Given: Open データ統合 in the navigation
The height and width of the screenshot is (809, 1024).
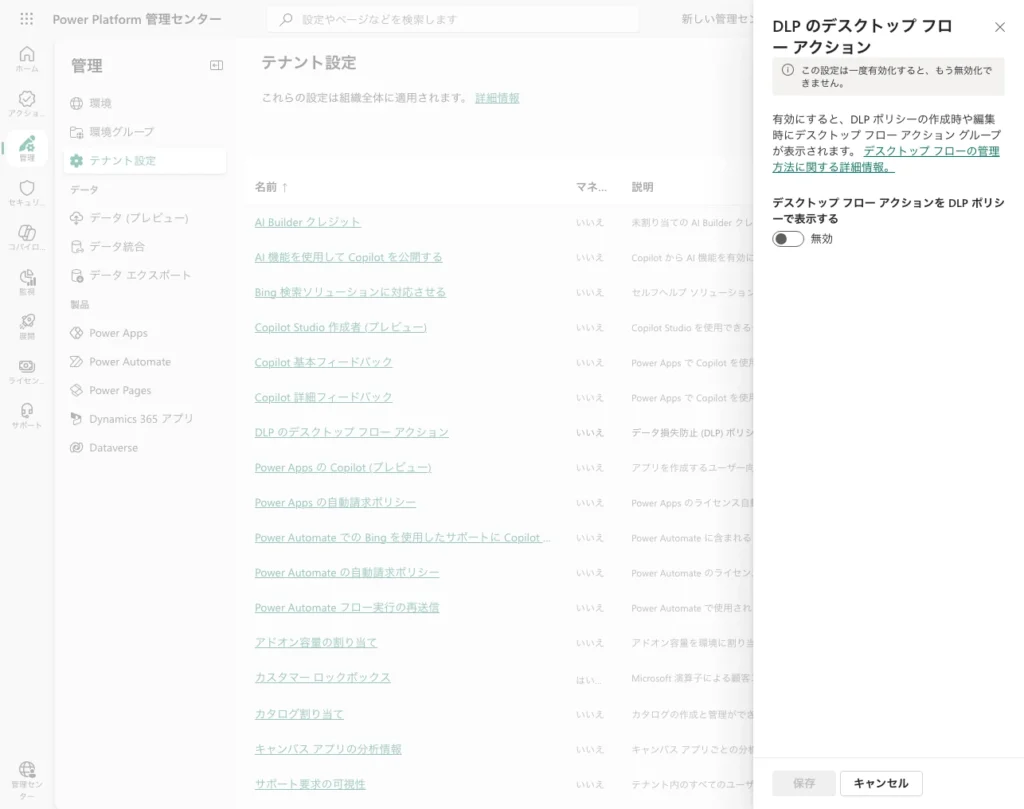Looking at the screenshot, I should (145, 247).
